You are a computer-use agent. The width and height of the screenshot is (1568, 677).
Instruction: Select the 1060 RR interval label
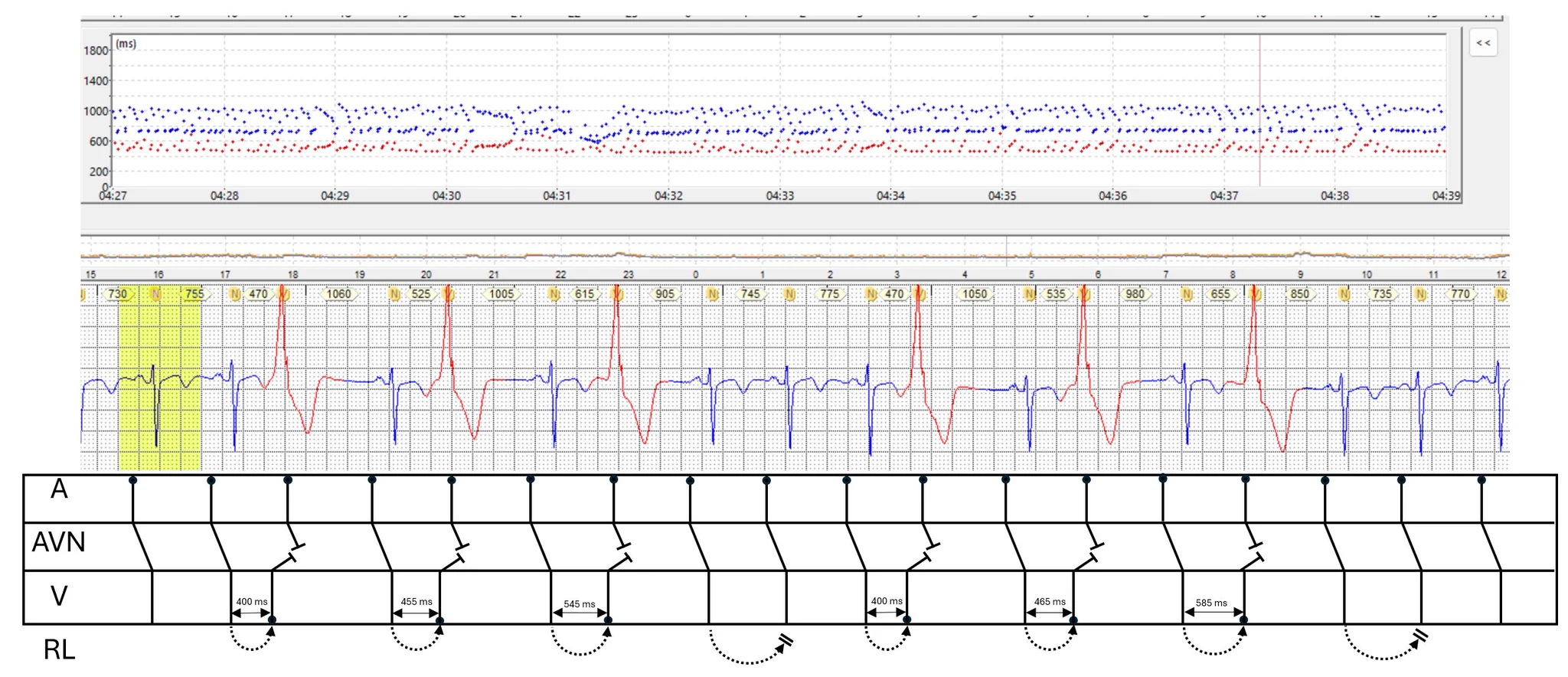(x=338, y=294)
